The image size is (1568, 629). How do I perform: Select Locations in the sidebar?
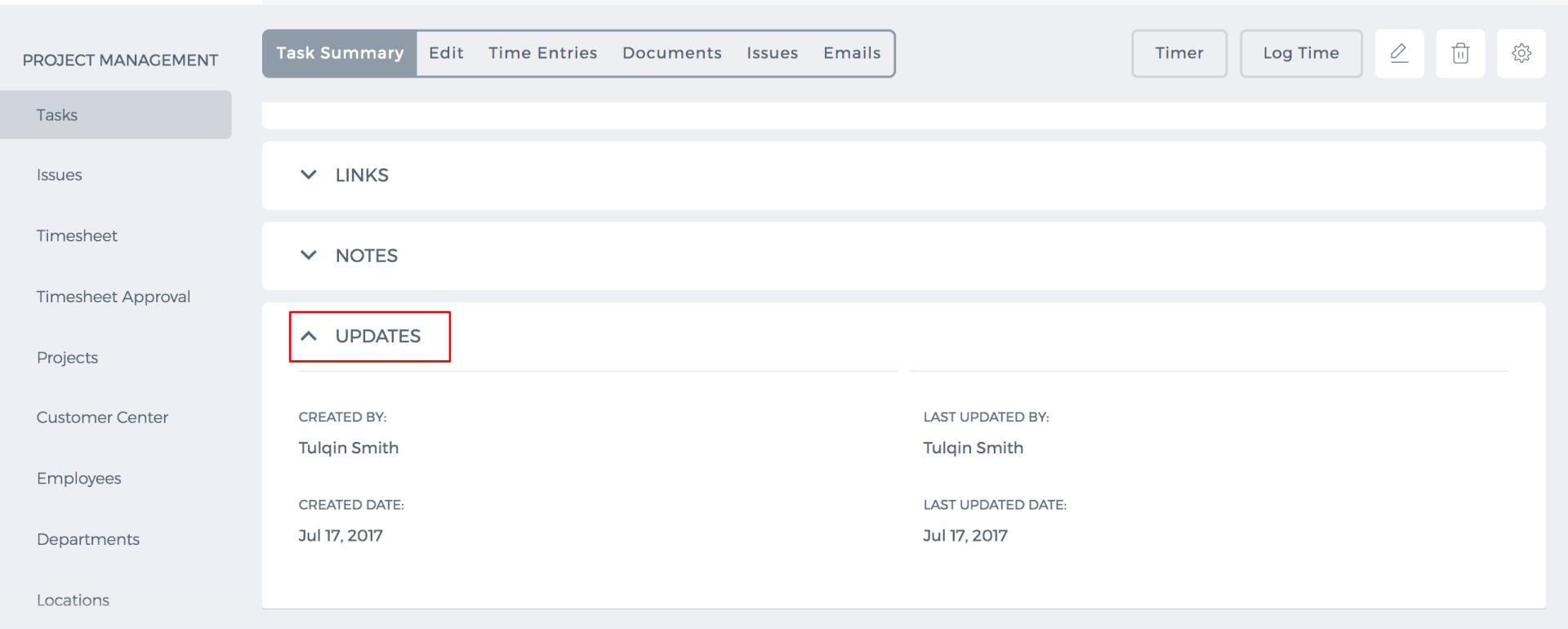[73, 600]
